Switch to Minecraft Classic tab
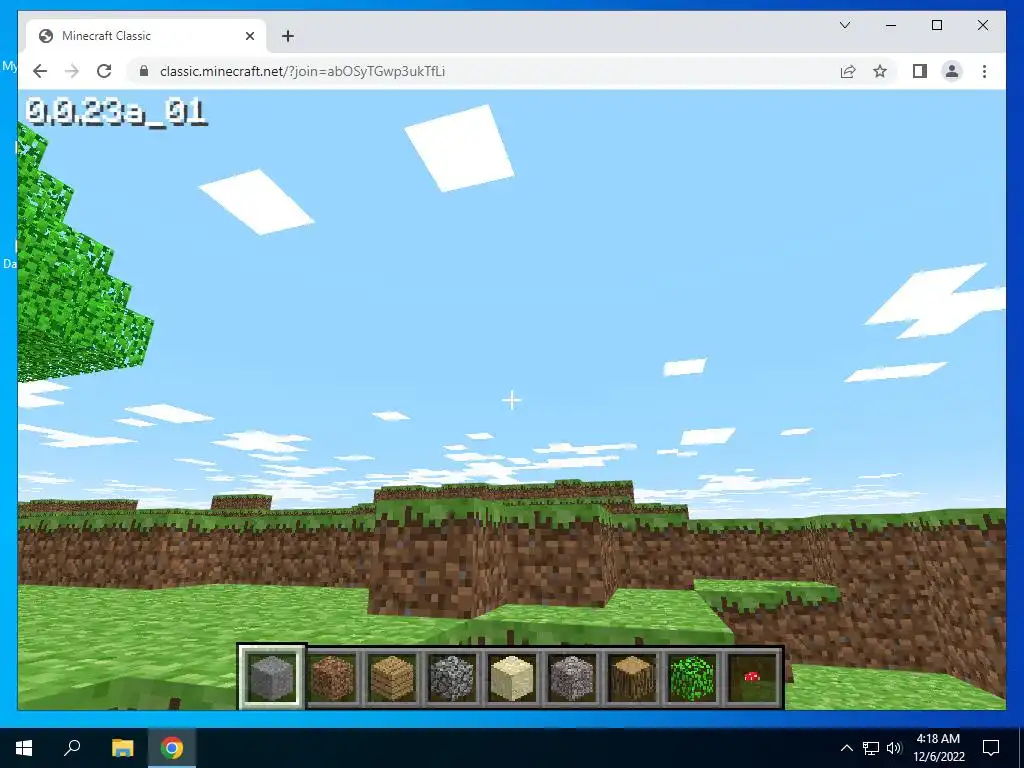The width and height of the screenshot is (1024, 768). pos(146,36)
